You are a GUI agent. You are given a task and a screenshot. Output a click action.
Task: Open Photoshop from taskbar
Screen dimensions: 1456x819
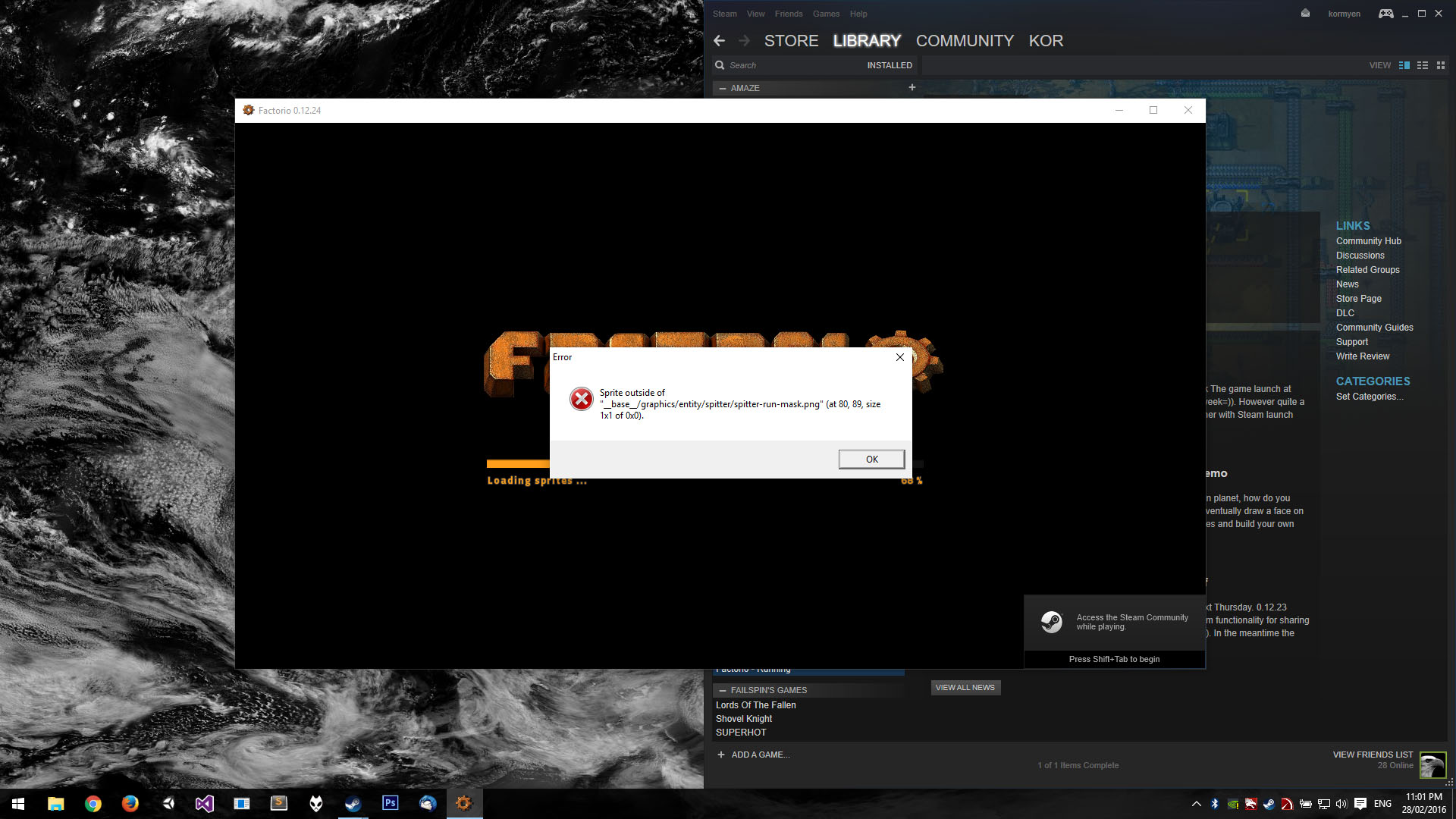(390, 804)
